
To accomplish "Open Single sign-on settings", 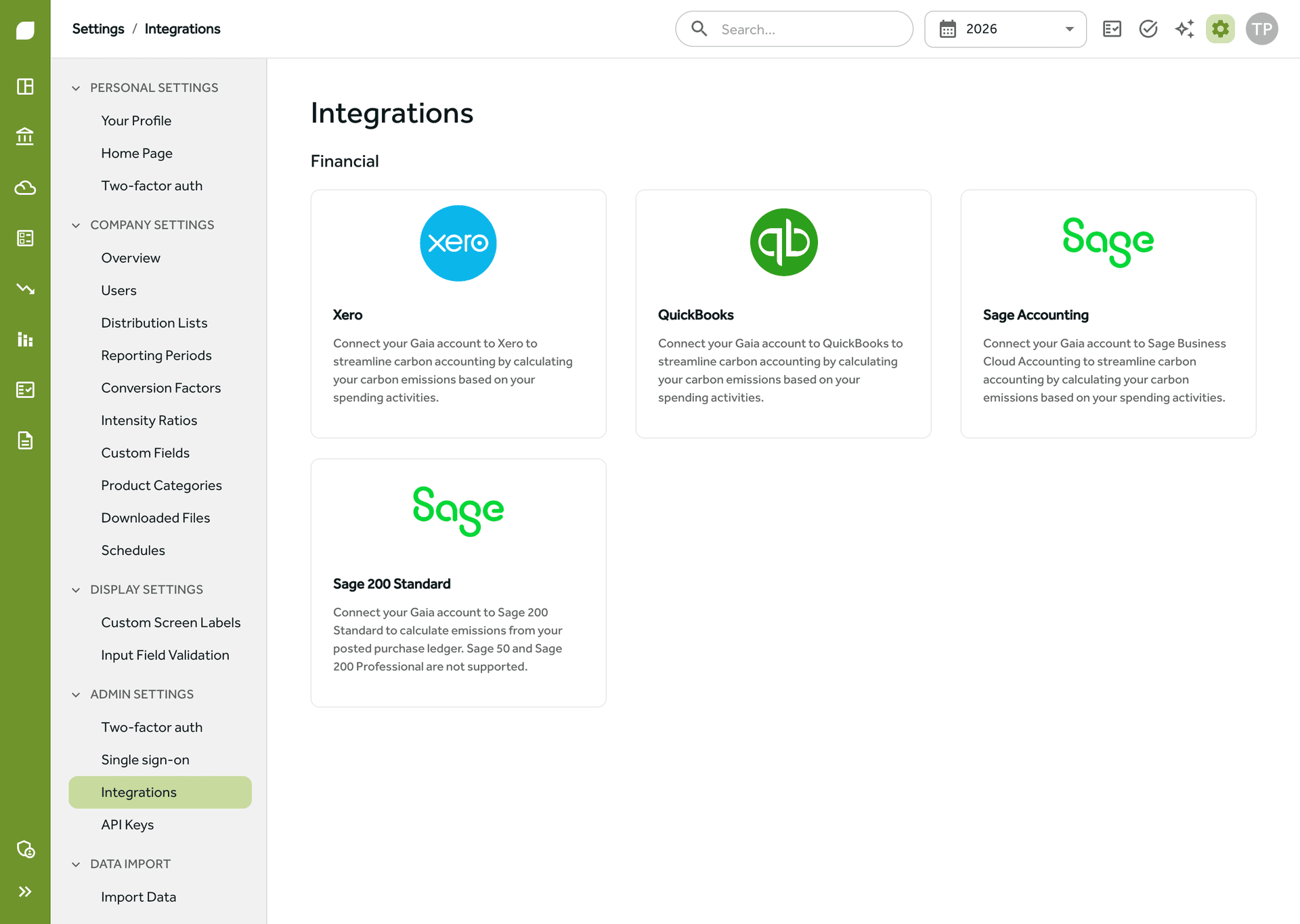I will (145, 760).
